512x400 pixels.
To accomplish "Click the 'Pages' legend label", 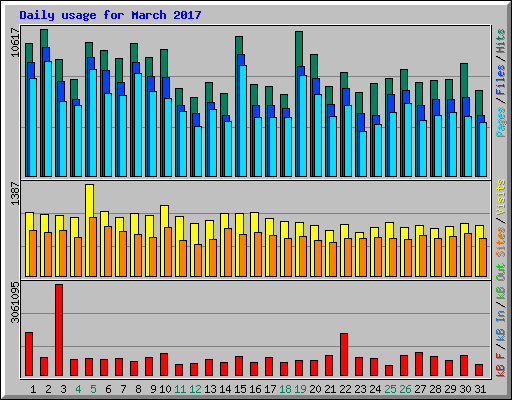I will (x=501, y=122).
